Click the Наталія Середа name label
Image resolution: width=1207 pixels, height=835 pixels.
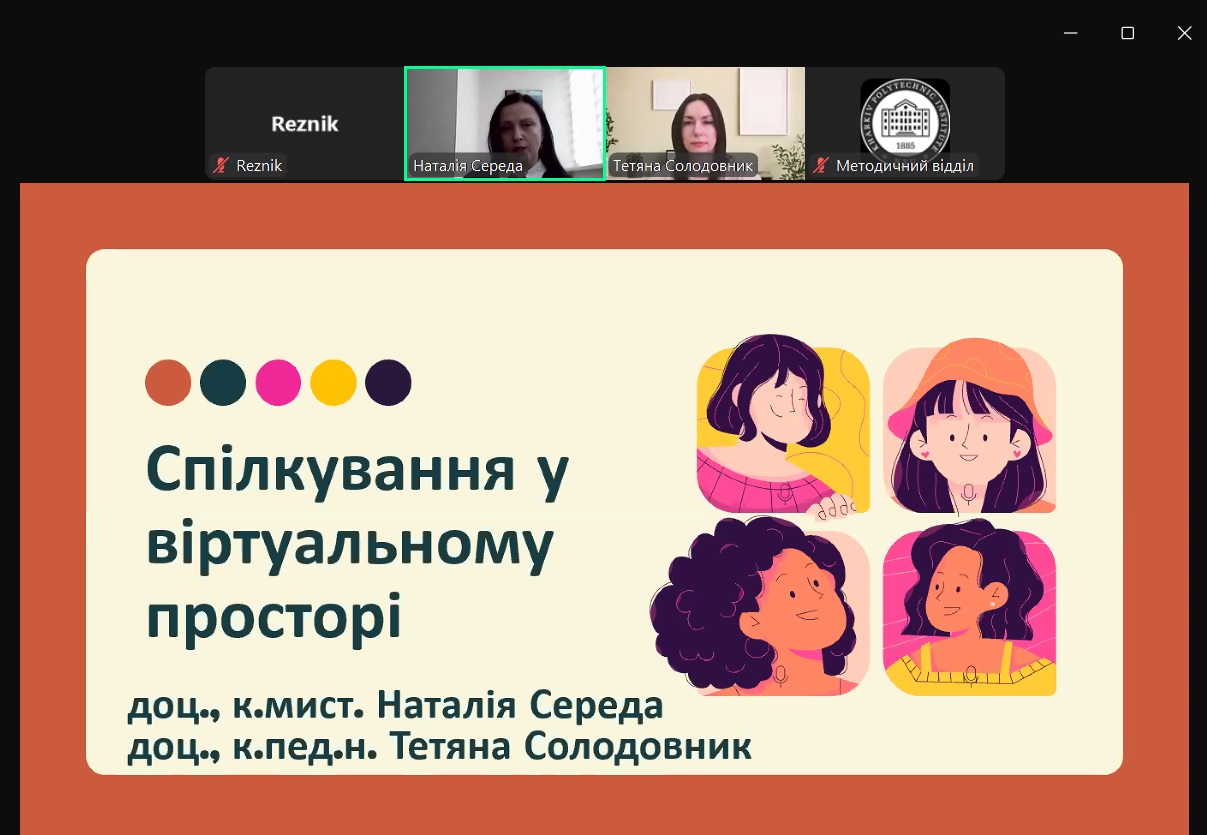tap(468, 166)
